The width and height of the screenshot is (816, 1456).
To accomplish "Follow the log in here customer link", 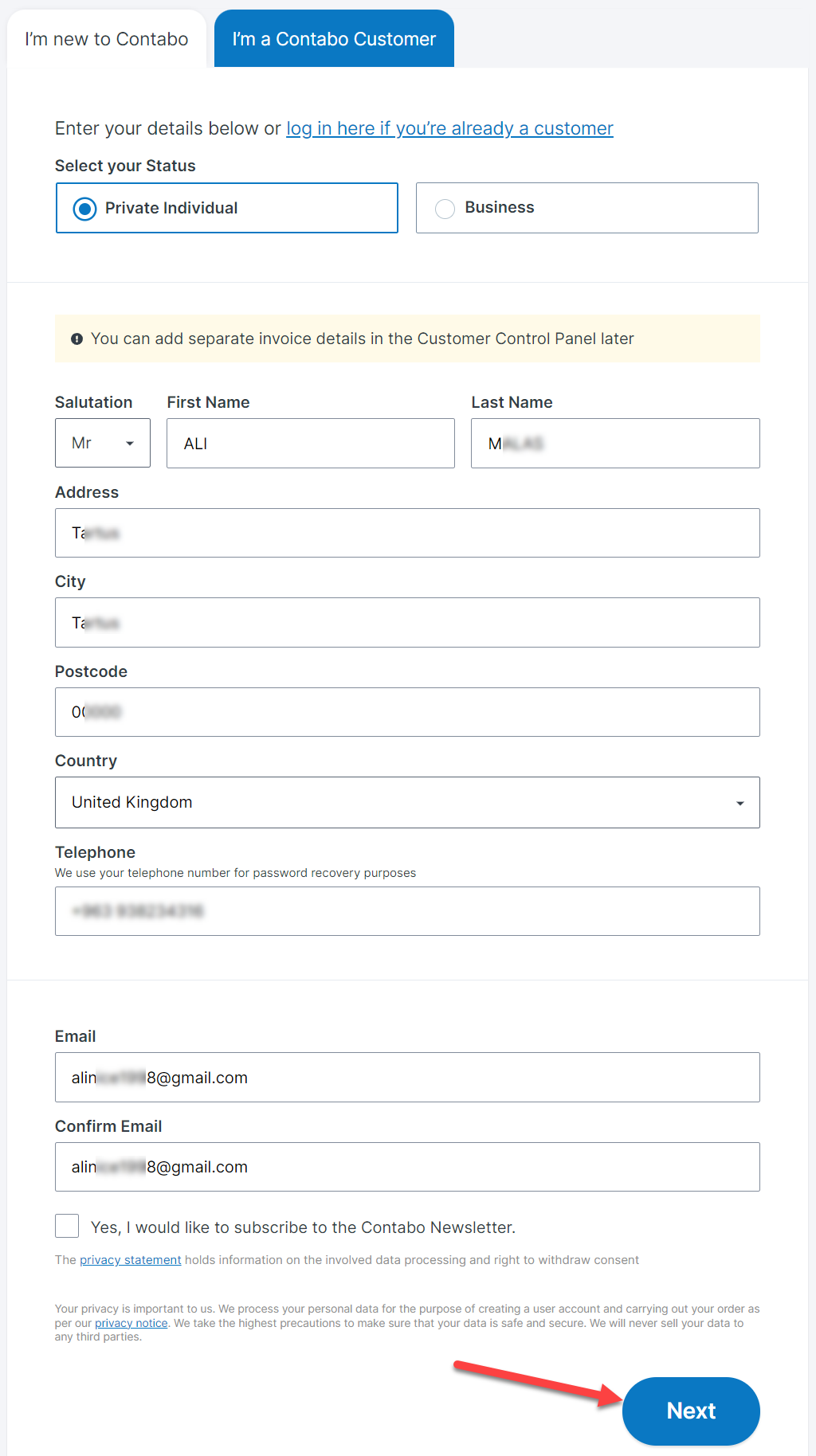I will click(449, 128).
